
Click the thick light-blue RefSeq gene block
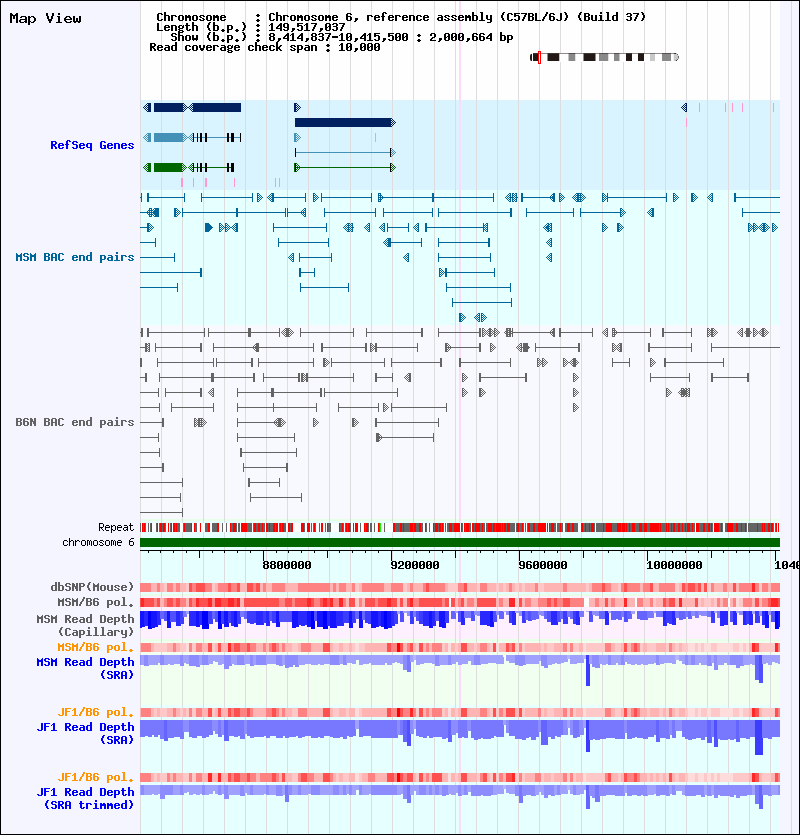(x=168, y=138)
